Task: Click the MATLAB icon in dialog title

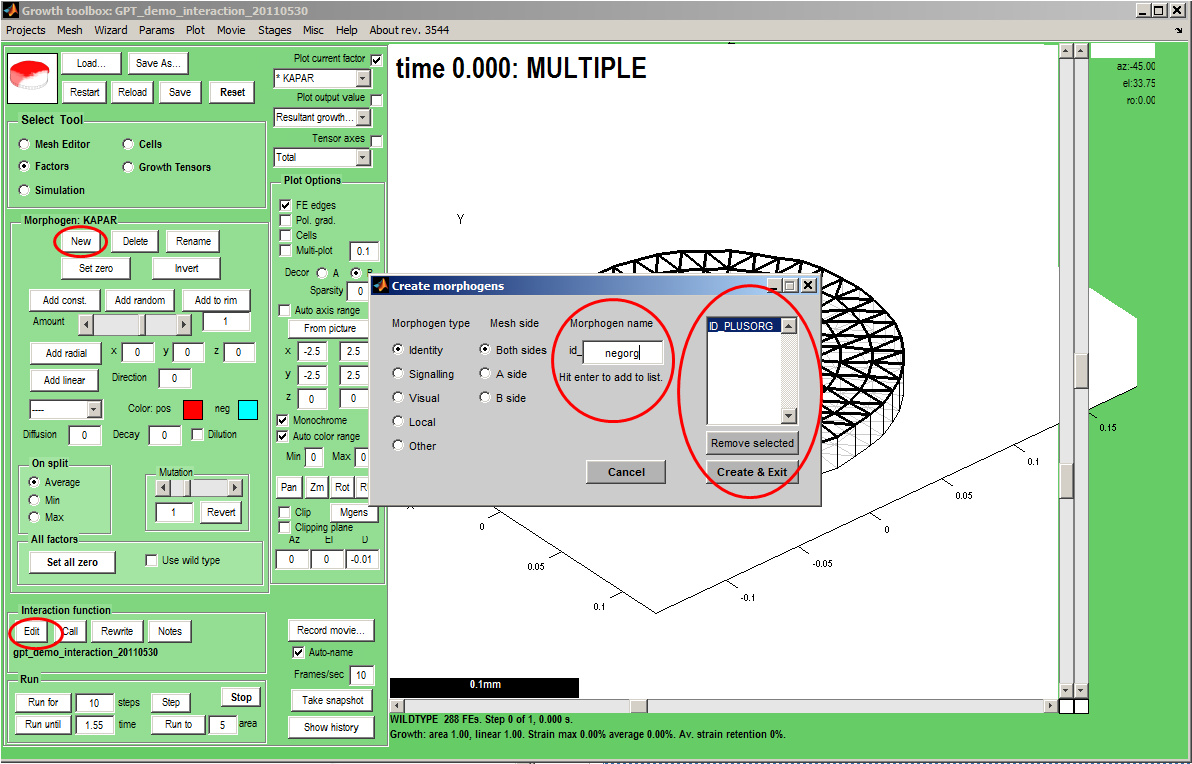Action: click(381, 286)
